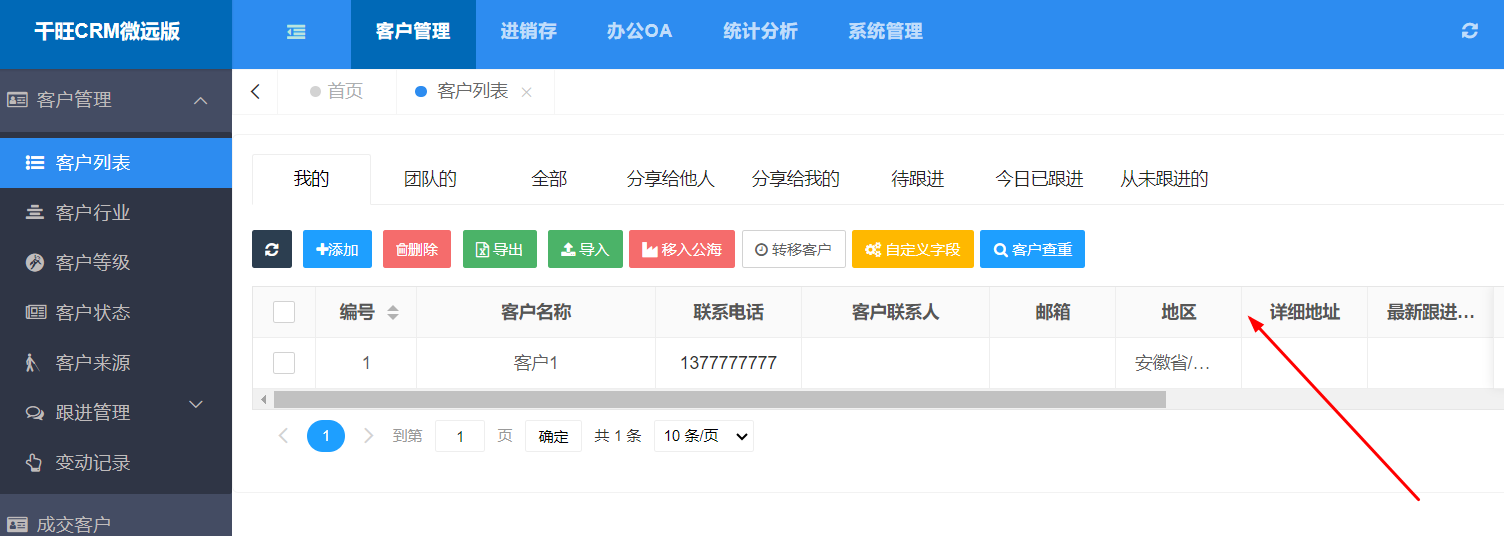Select the 今日已跟进 filter tab
Image resolution: width=1504 pixels, height=536 pixels.
[x=1039, y=179]
